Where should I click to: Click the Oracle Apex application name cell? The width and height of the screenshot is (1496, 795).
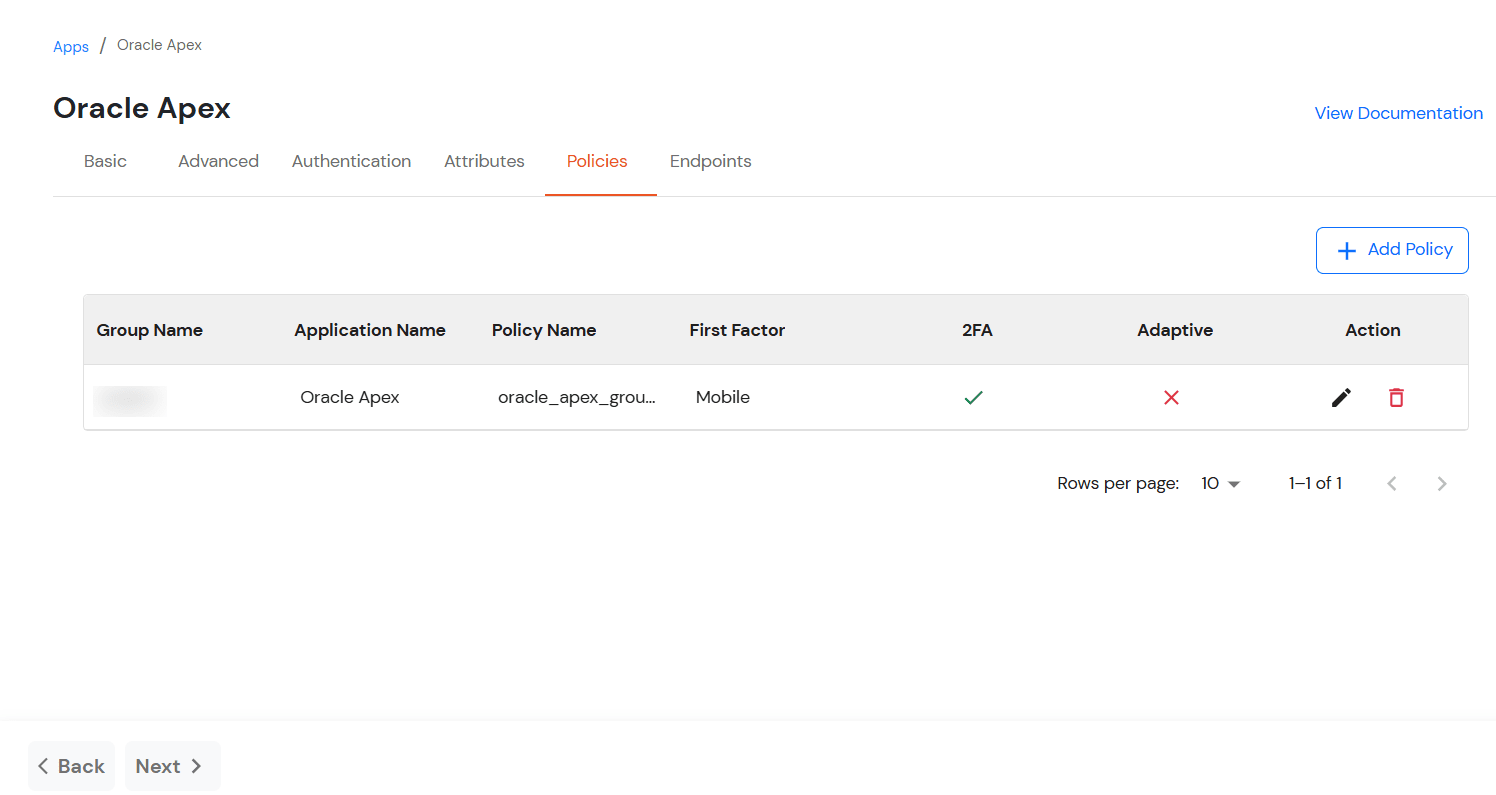[350, 397]
